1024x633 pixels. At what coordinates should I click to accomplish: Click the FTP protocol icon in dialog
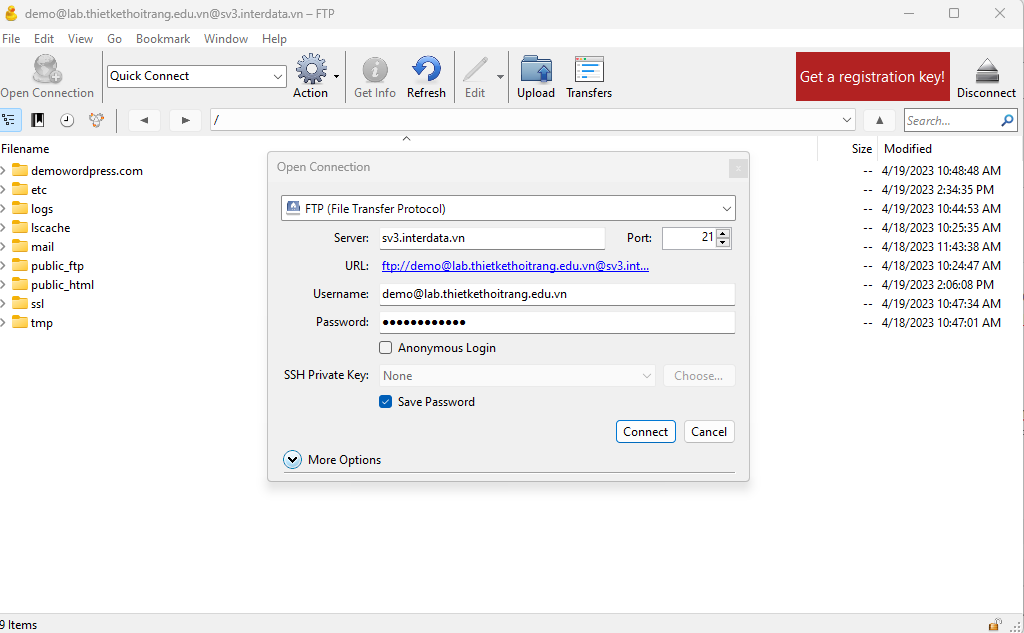click(x=294, y=208)
